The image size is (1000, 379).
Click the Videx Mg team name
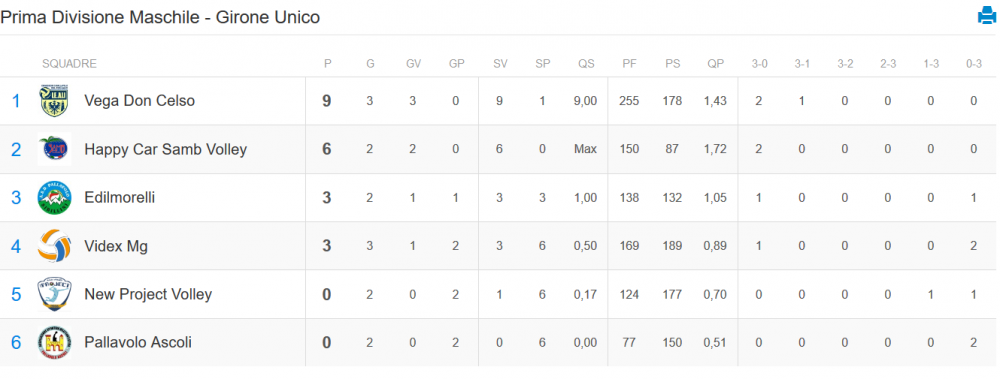tap(116, 246)
